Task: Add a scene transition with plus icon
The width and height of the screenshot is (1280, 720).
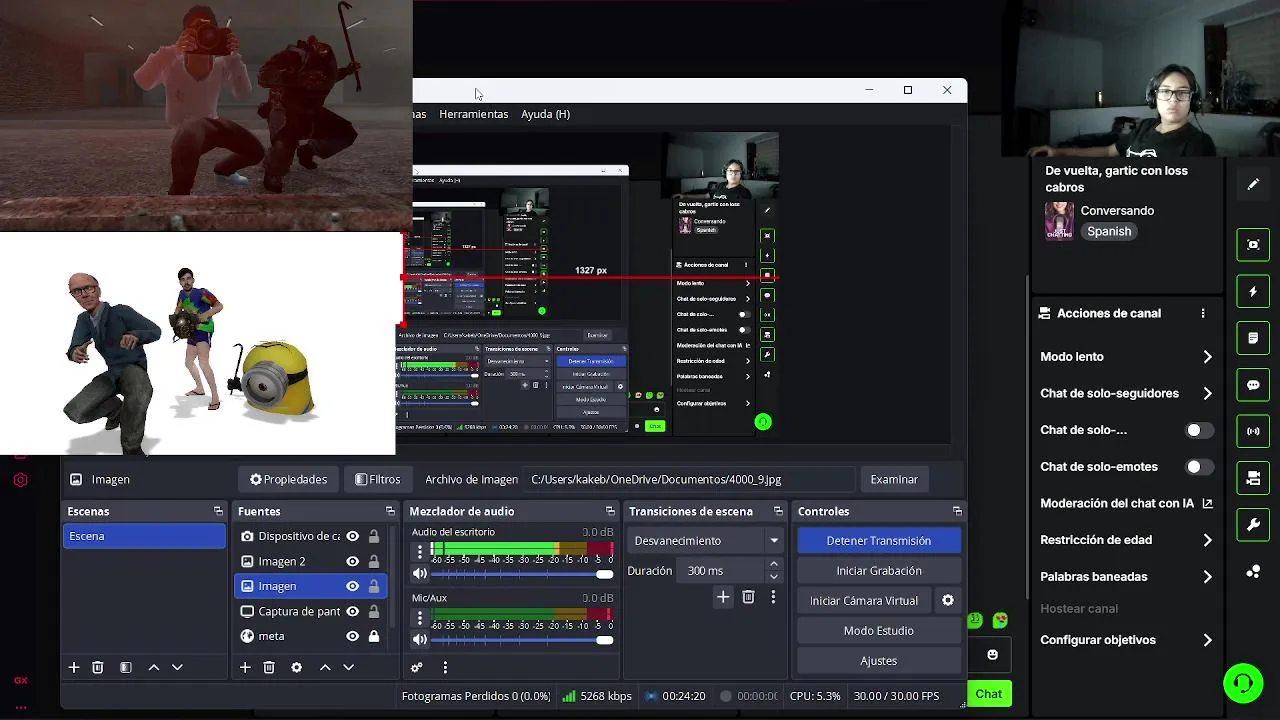Action: click(723, 597)
